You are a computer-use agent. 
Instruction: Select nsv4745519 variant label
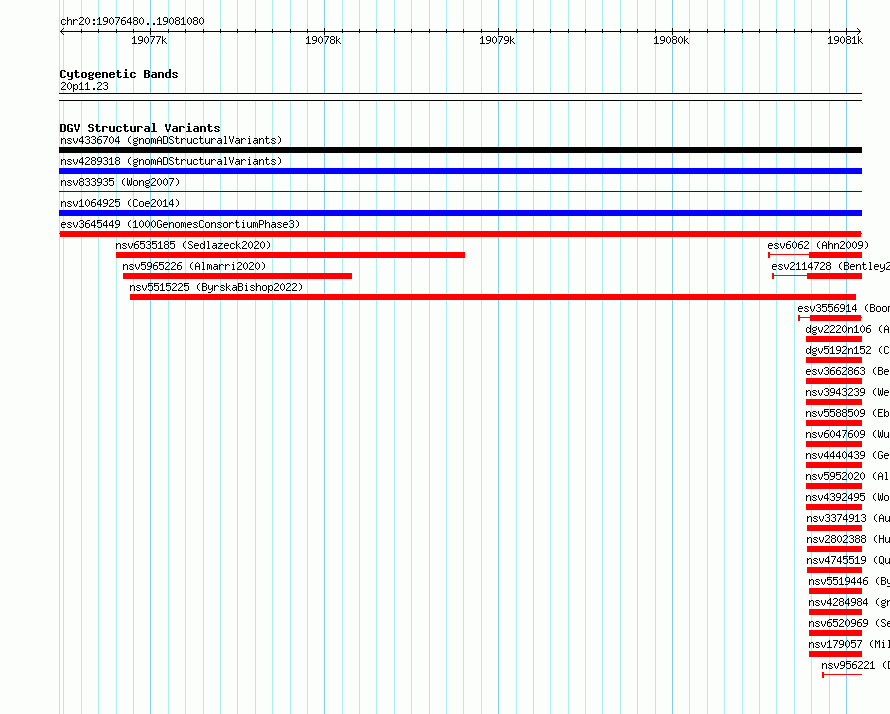coord(848,560)
